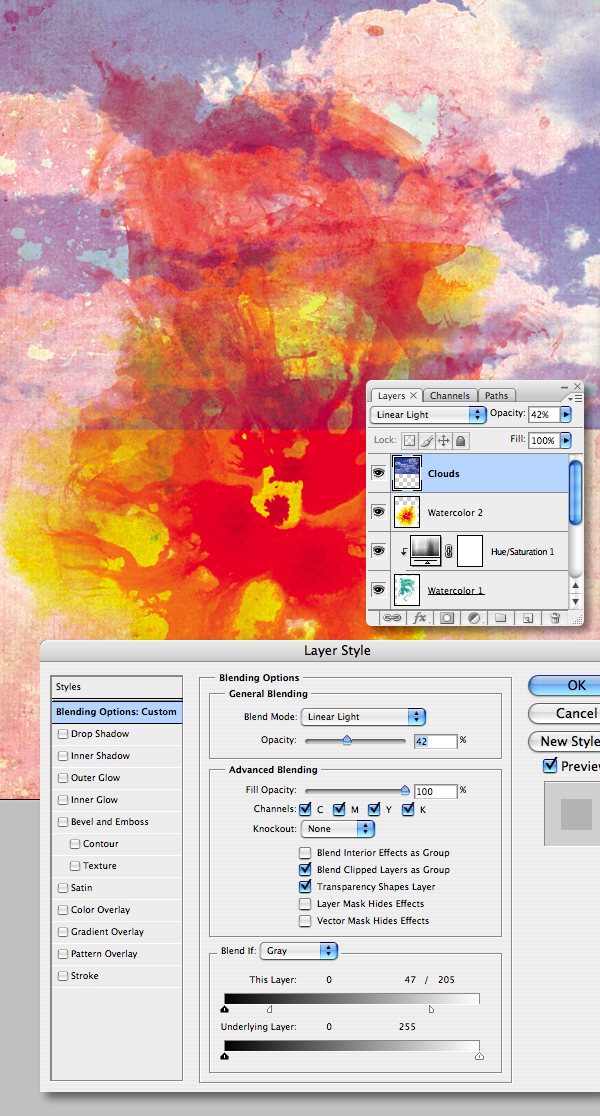Enable the Texture checkbox
Viewport: 600px width, 1116px height.
pos(75,866)
